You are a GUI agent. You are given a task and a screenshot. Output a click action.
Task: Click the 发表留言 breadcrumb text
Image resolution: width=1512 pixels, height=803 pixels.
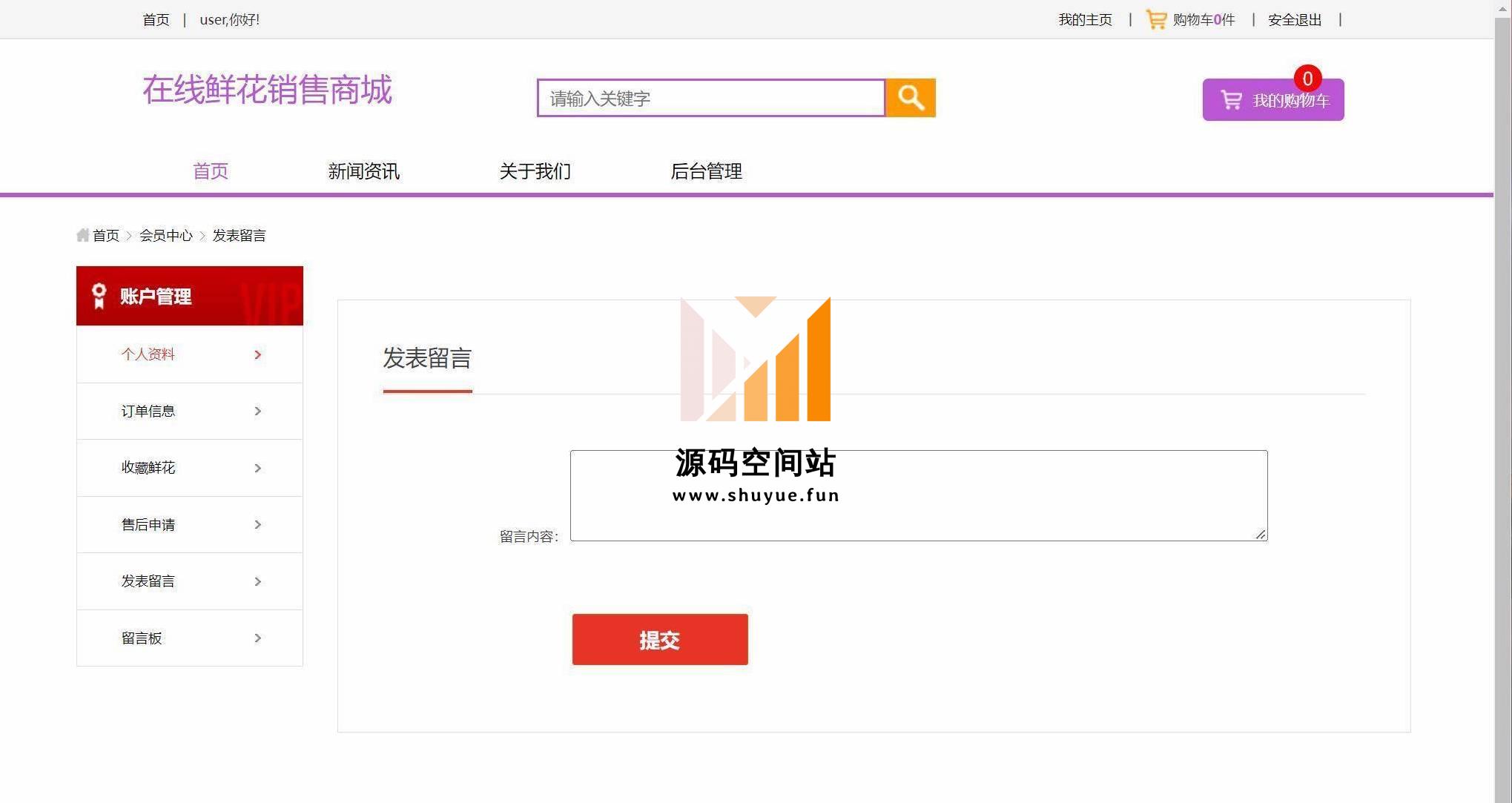[239, 235]
